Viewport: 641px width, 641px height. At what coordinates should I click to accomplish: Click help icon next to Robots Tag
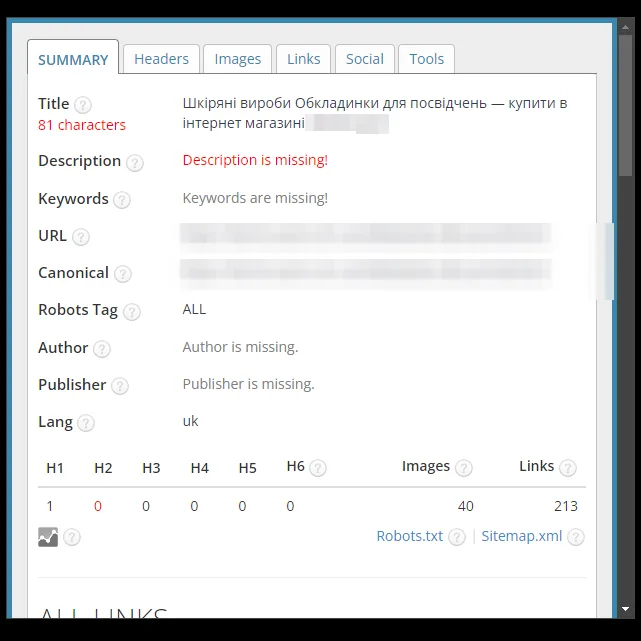132,312
